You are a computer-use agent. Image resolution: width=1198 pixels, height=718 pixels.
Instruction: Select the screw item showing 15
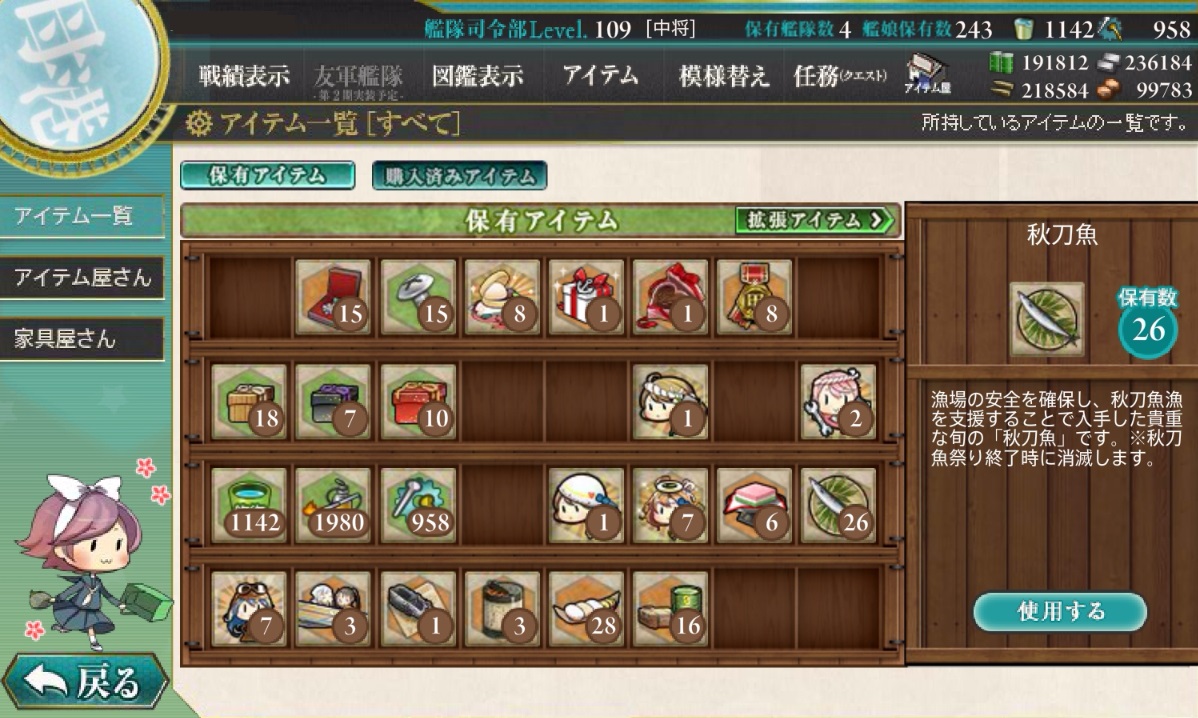418,296
